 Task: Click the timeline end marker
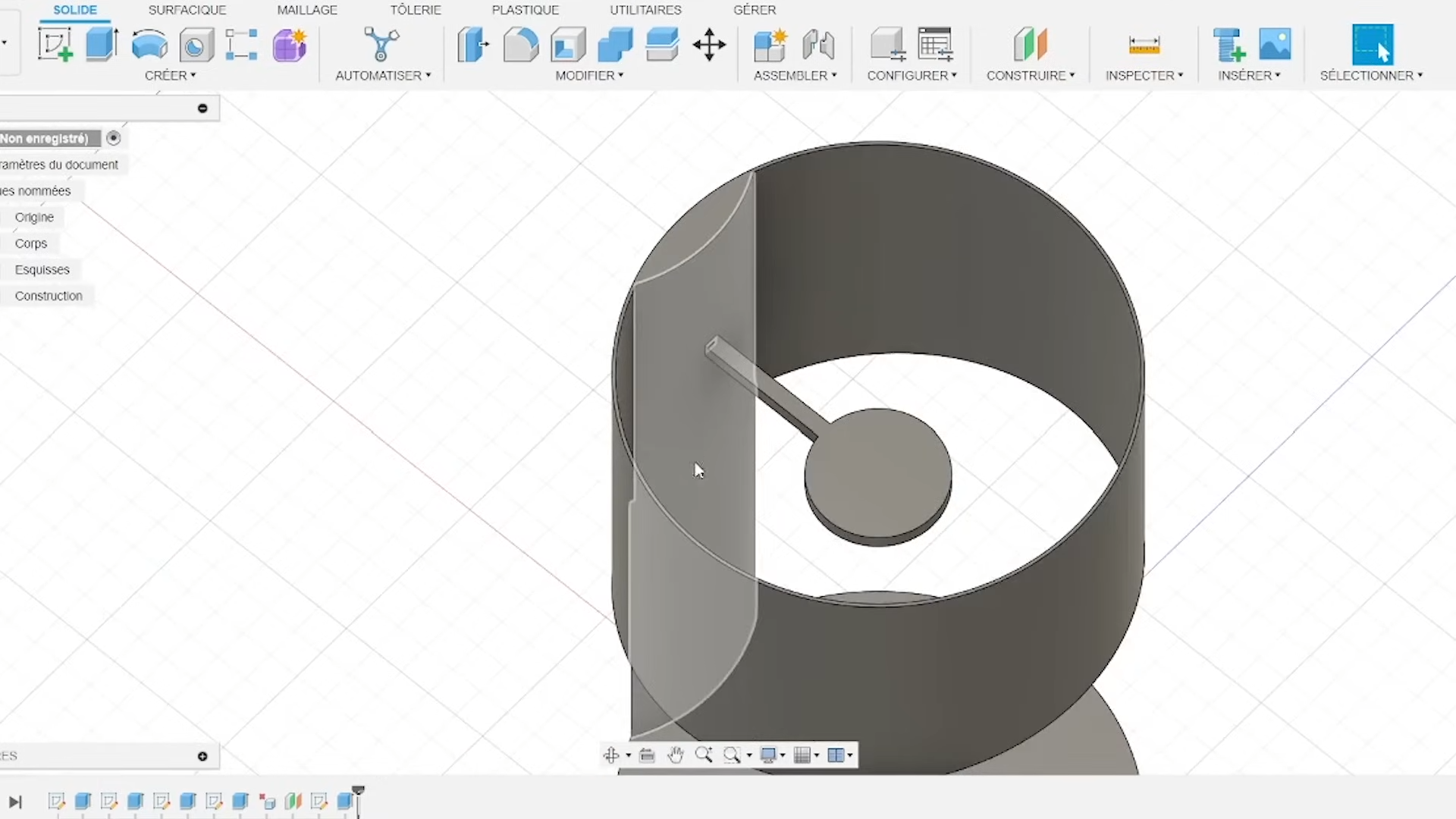(x=359, y=800)
